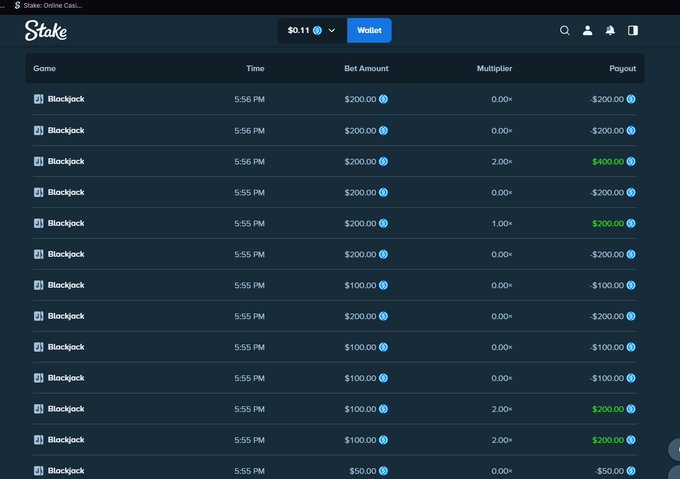Click the currency coin next to $0.11
Viewport: 680px width, 479px height.
(x=317, y=30)
